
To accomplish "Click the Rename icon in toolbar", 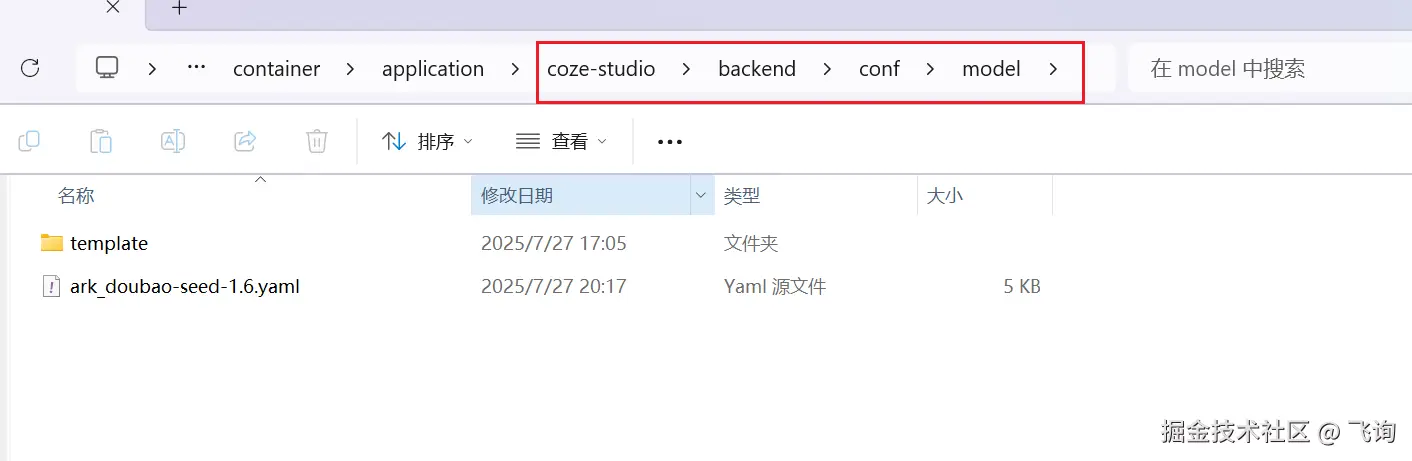I will click(x=173, y=141).
